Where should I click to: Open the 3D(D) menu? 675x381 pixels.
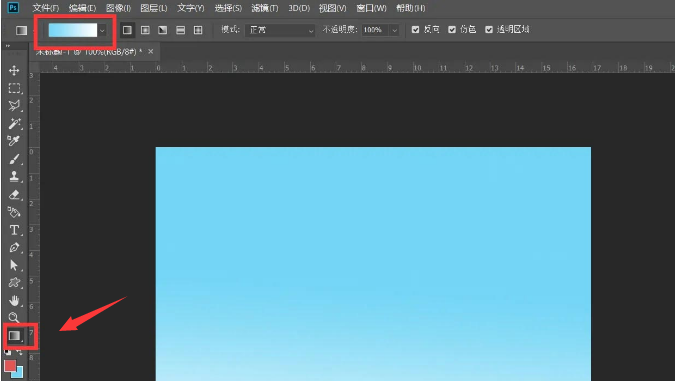coord(299,8)
